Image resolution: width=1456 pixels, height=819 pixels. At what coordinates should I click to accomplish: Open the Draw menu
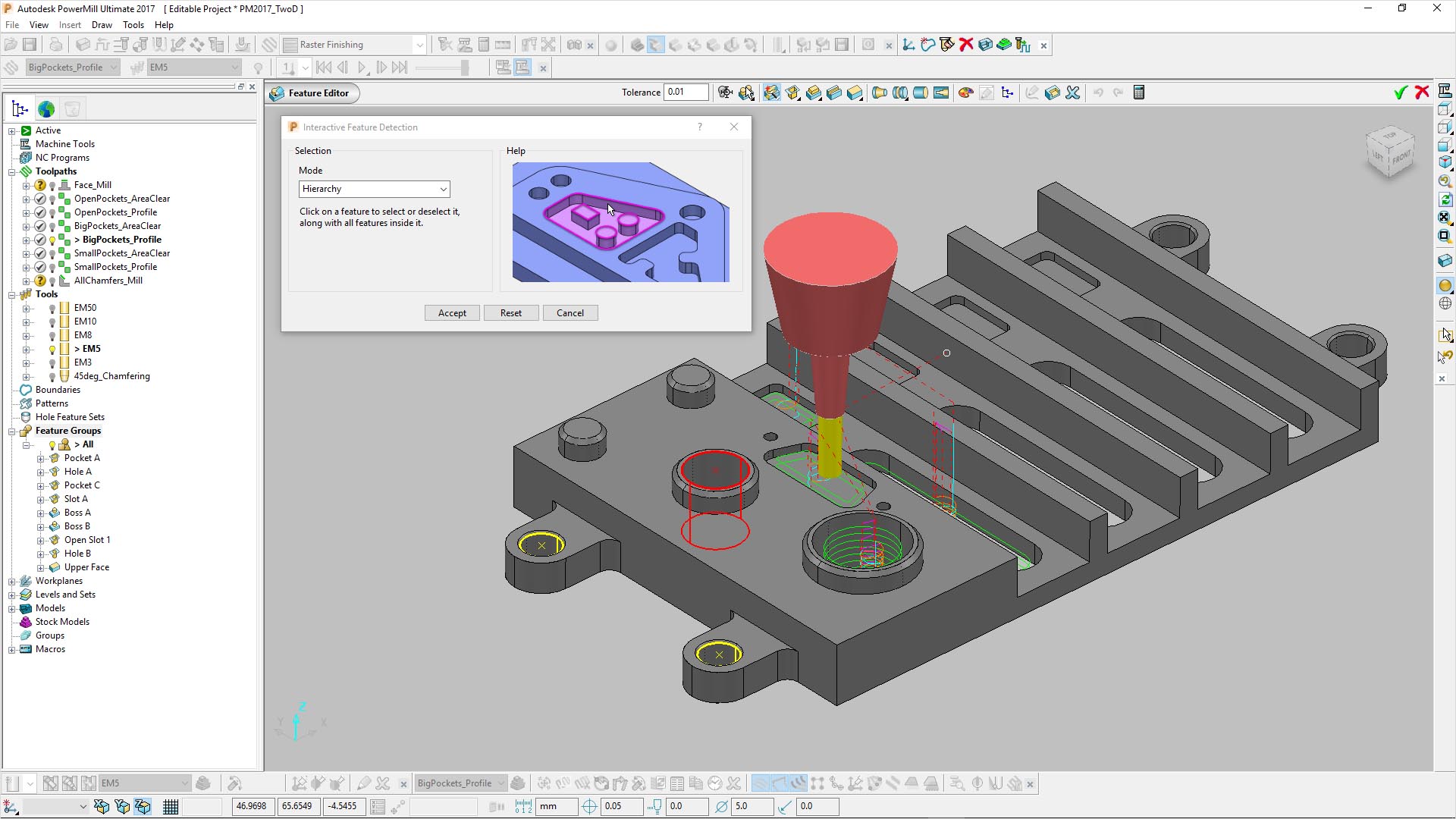point(102,25)
